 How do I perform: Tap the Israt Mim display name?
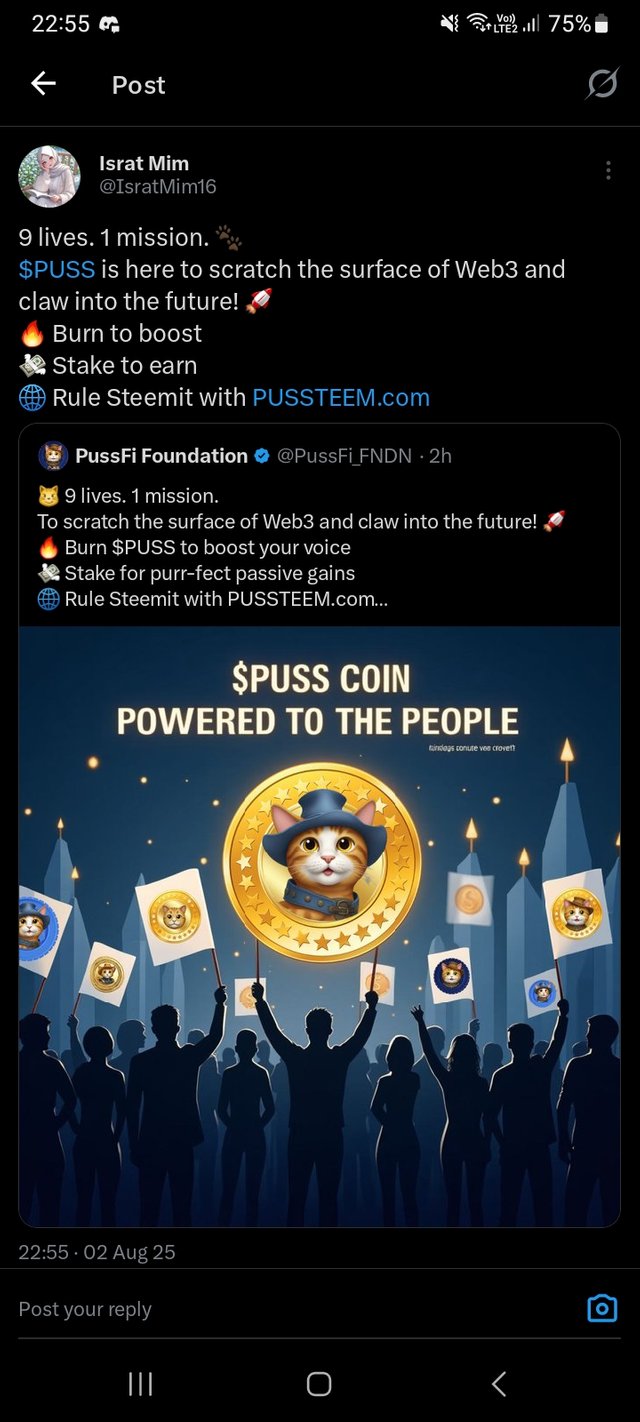144,163
